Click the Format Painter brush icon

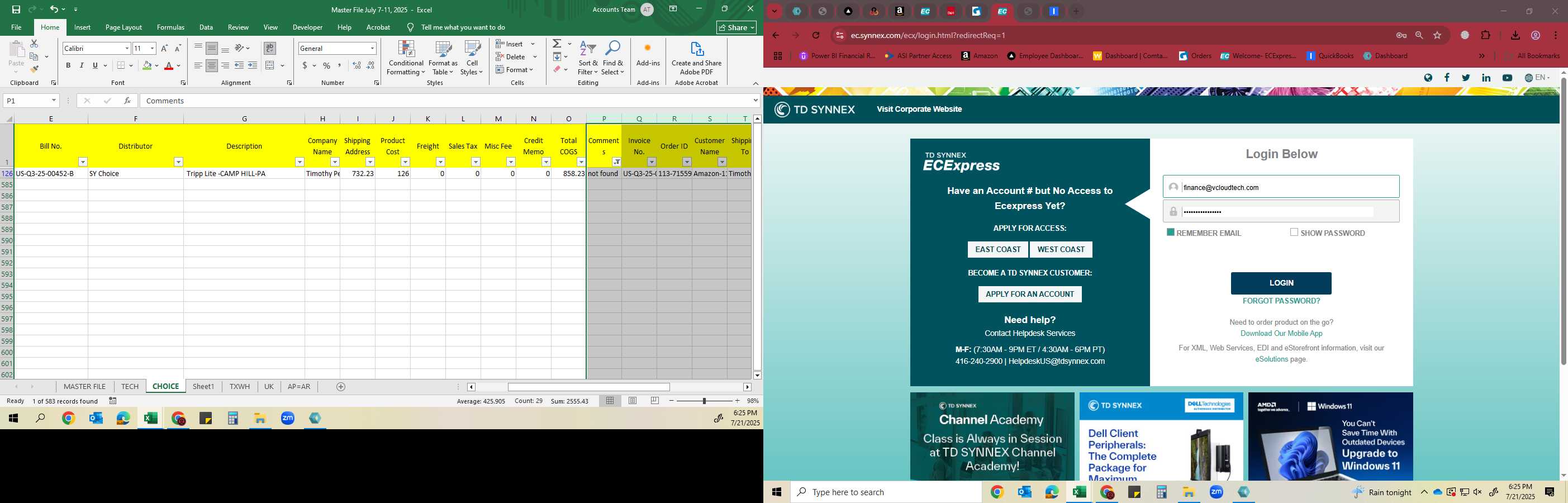click(x=34, y=69)
